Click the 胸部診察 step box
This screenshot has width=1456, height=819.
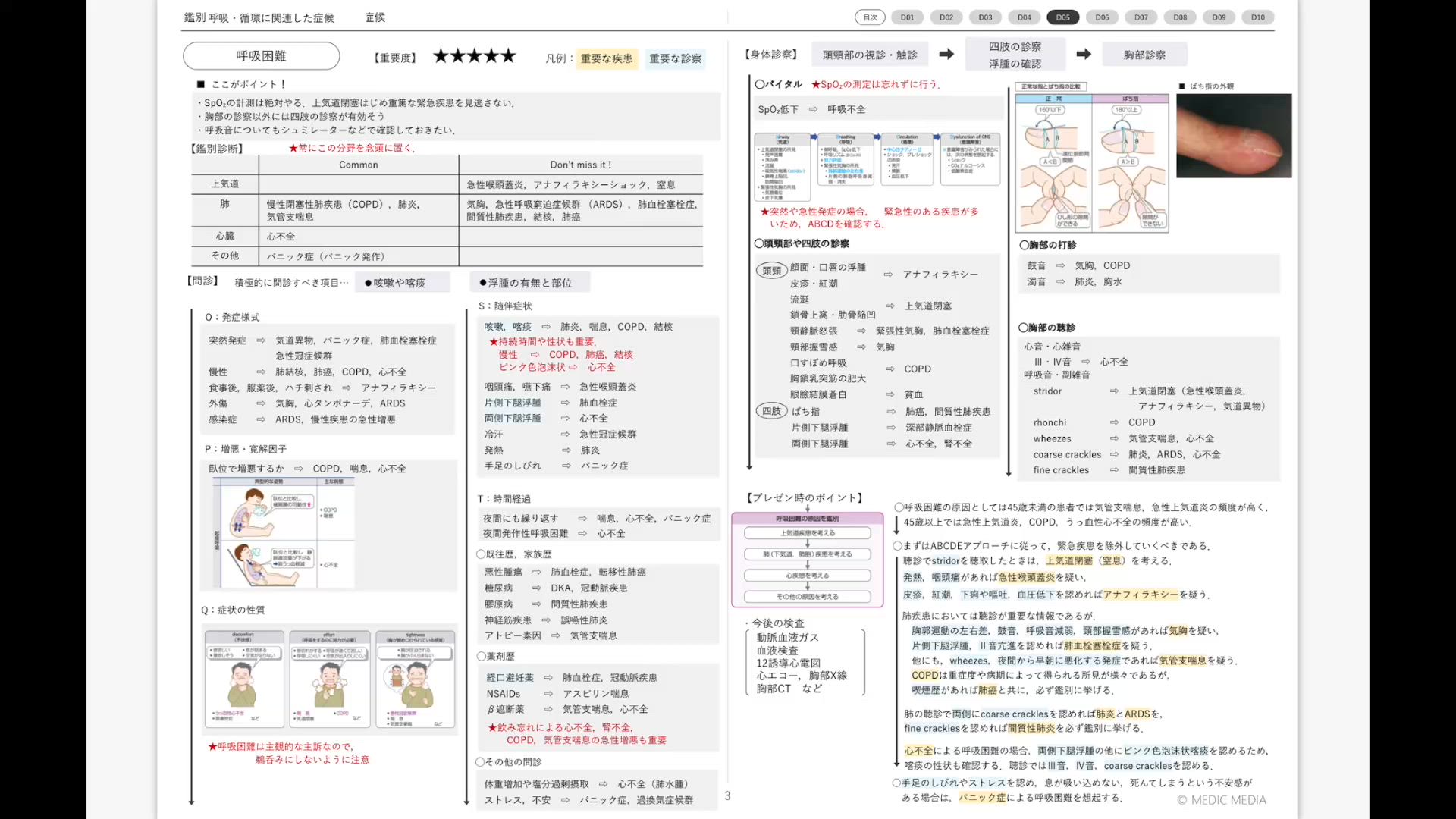click(1144, 55)
